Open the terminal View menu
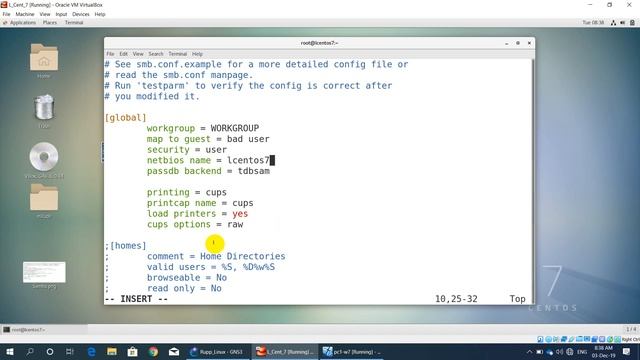 138,54
